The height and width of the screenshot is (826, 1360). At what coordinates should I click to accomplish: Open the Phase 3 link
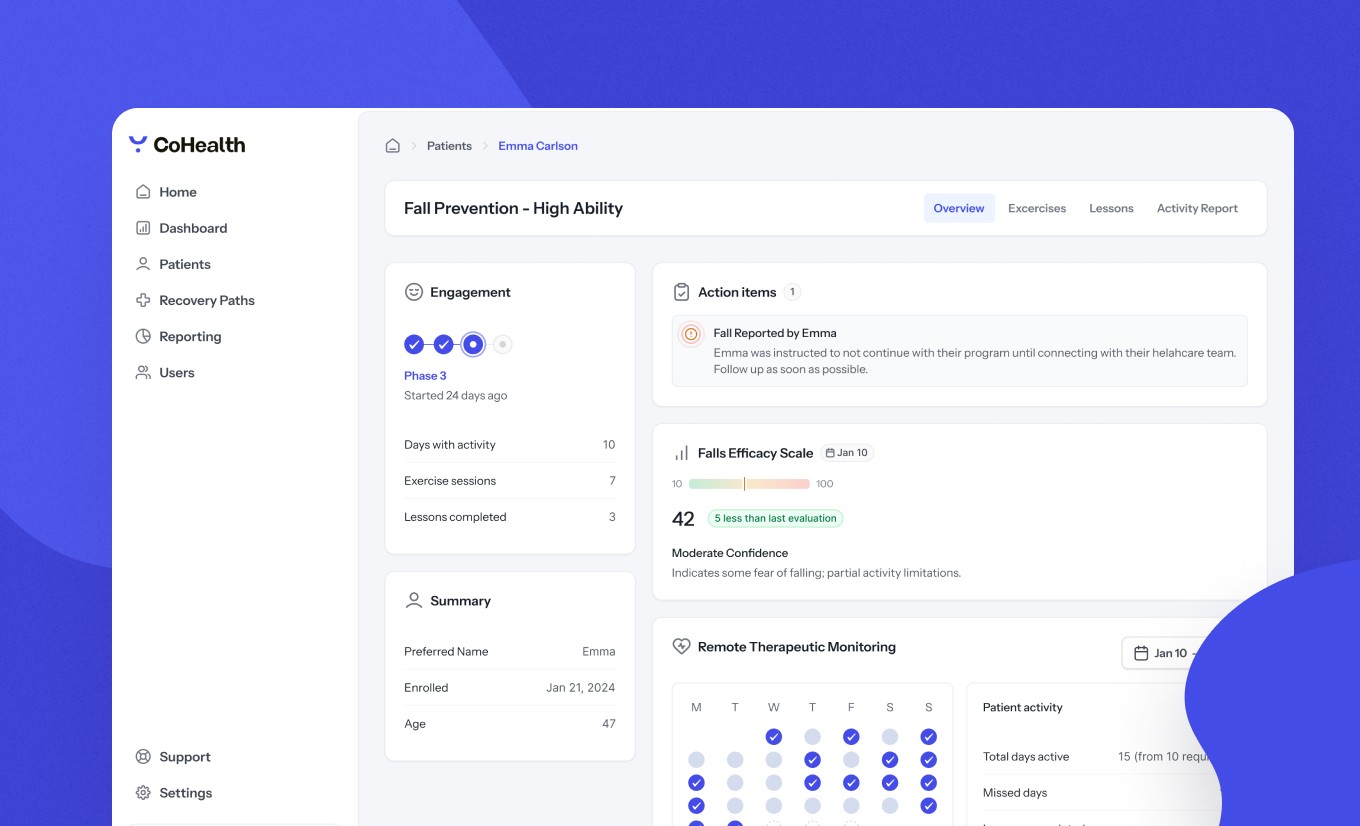[x=425, y=376]
